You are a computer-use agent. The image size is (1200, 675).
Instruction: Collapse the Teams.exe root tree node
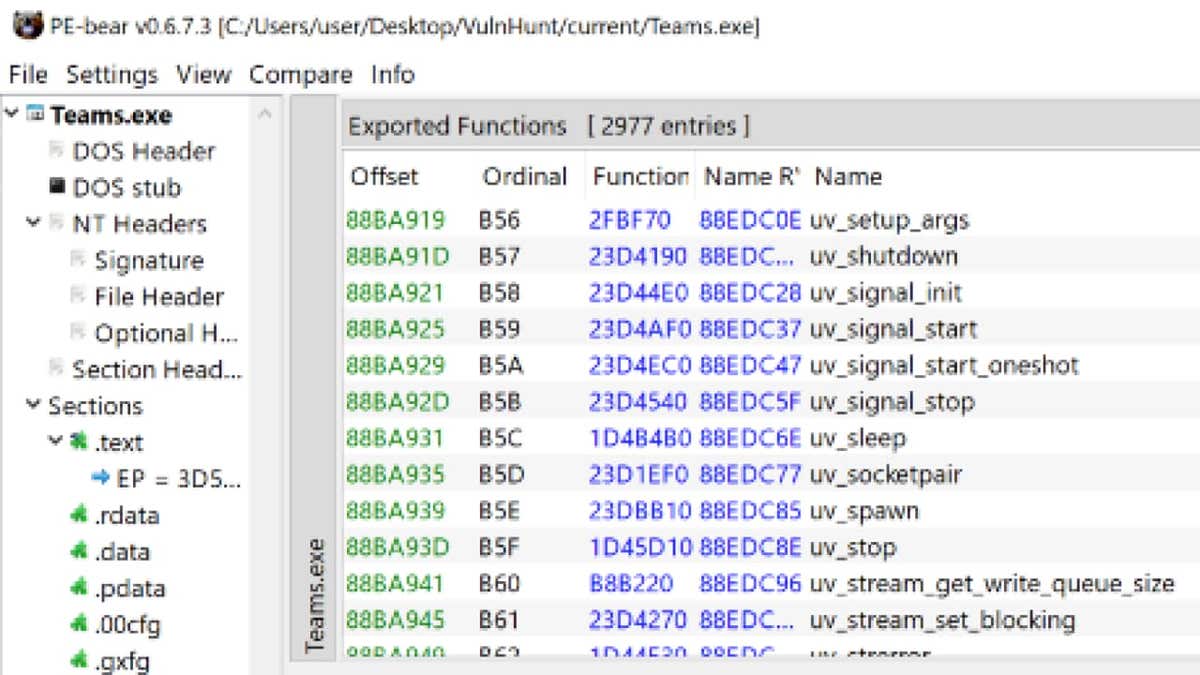(x=12, y=115)
